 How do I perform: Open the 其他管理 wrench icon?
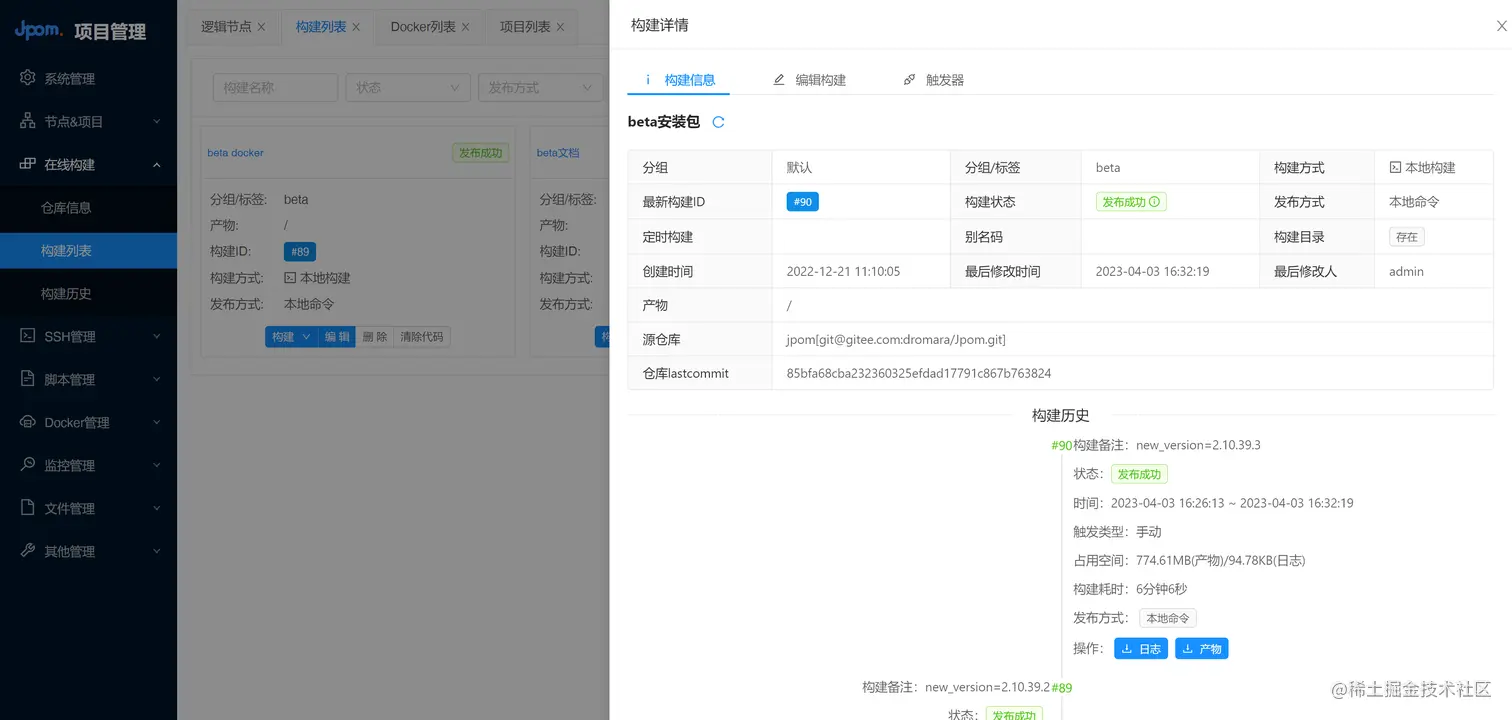28,550
